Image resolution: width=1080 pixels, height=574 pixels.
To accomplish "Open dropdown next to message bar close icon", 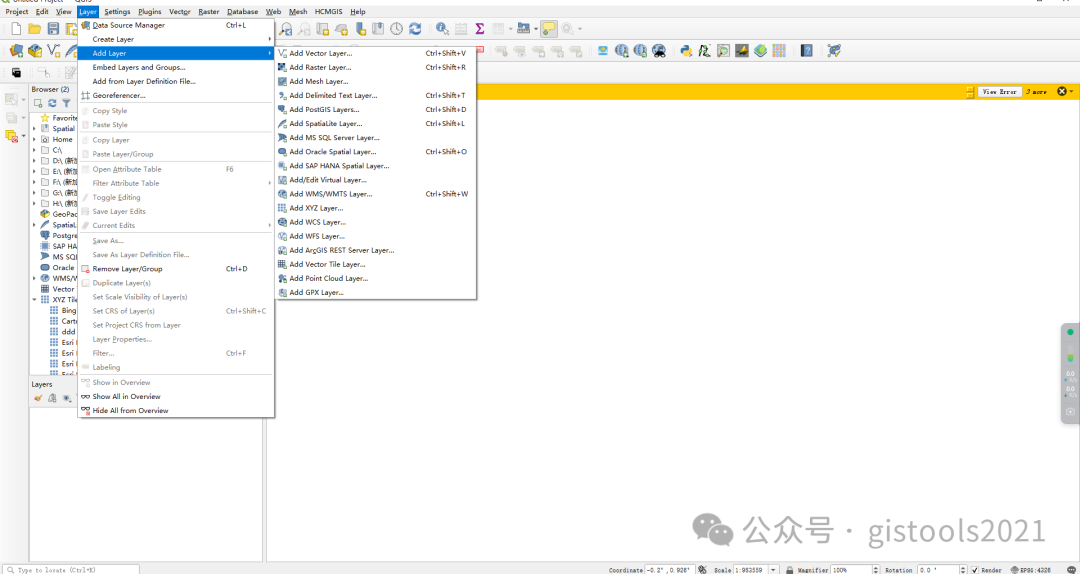I will click(x=1072, y=91).
